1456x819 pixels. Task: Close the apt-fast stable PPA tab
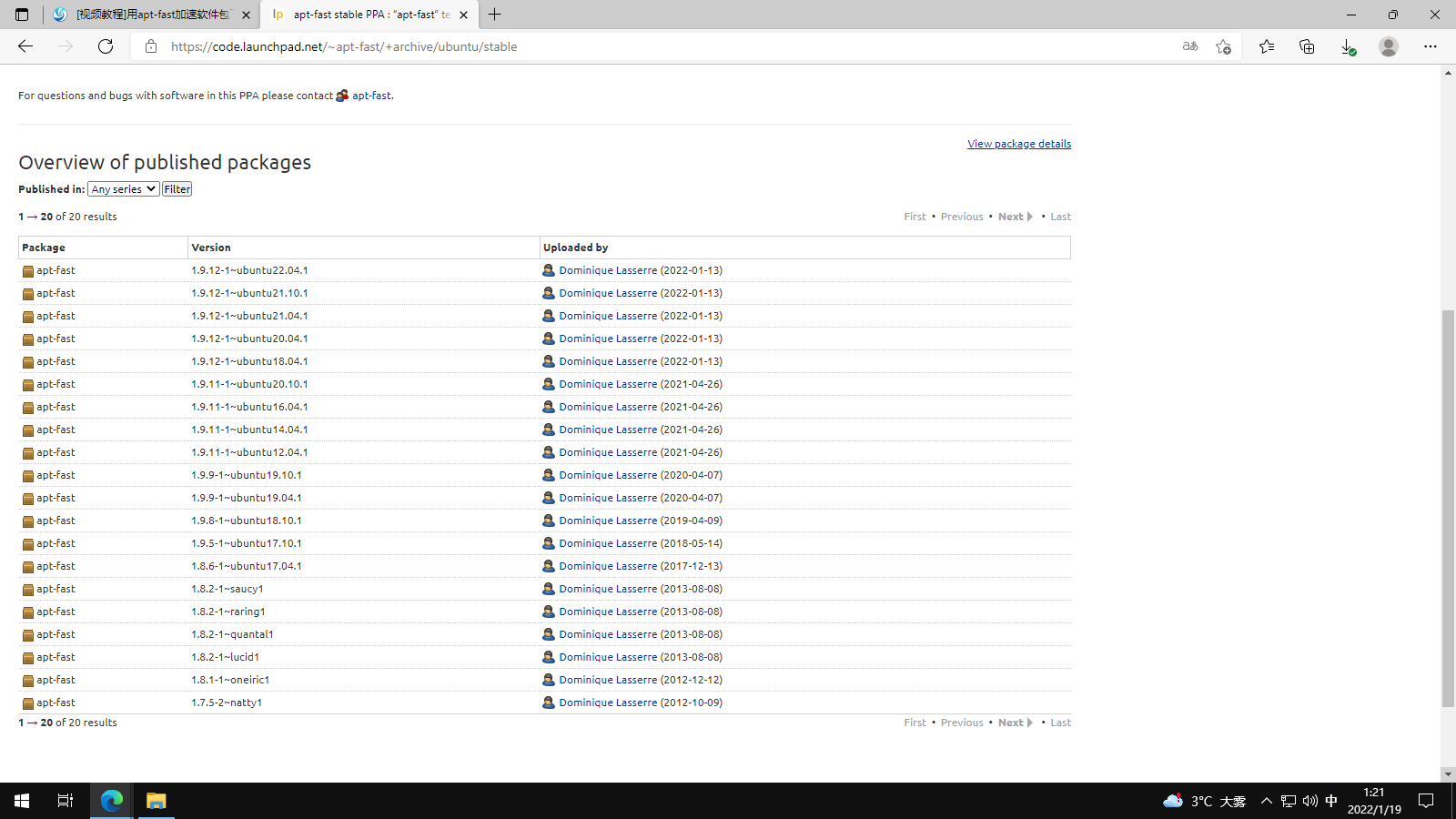463,15
